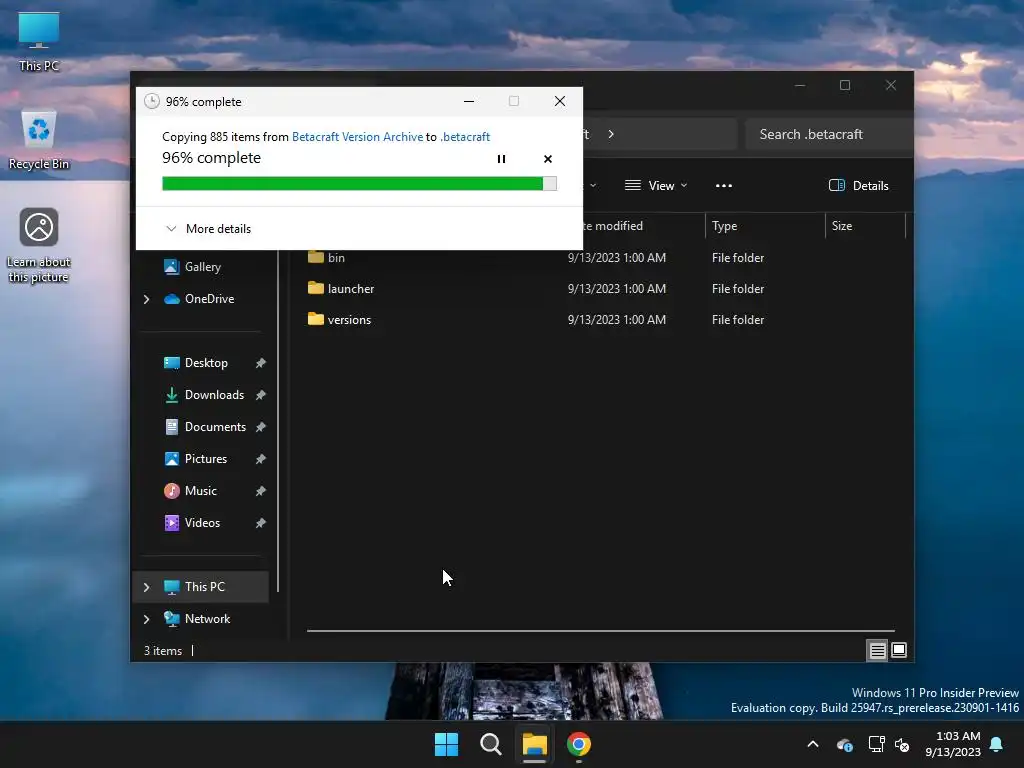The width and height of the screenshot is (1024, 768).
Task: Expand the This PC tree node
Action: click(146, 587)
